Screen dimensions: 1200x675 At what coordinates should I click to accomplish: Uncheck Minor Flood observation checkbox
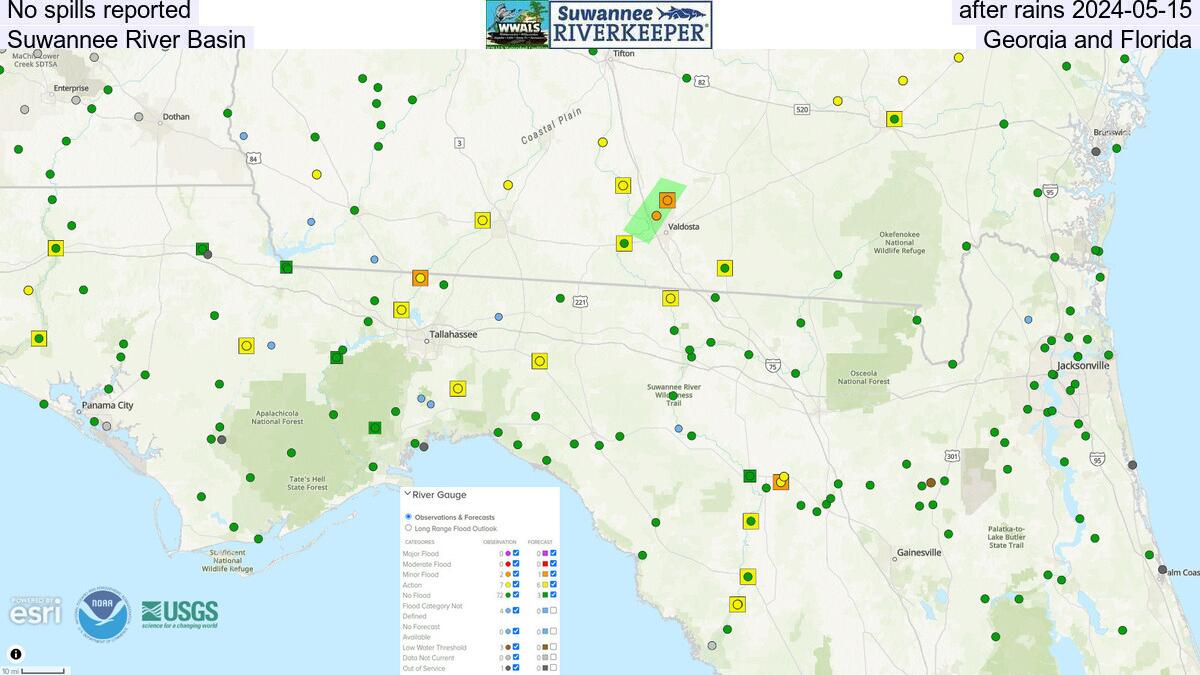click(516, 574)
